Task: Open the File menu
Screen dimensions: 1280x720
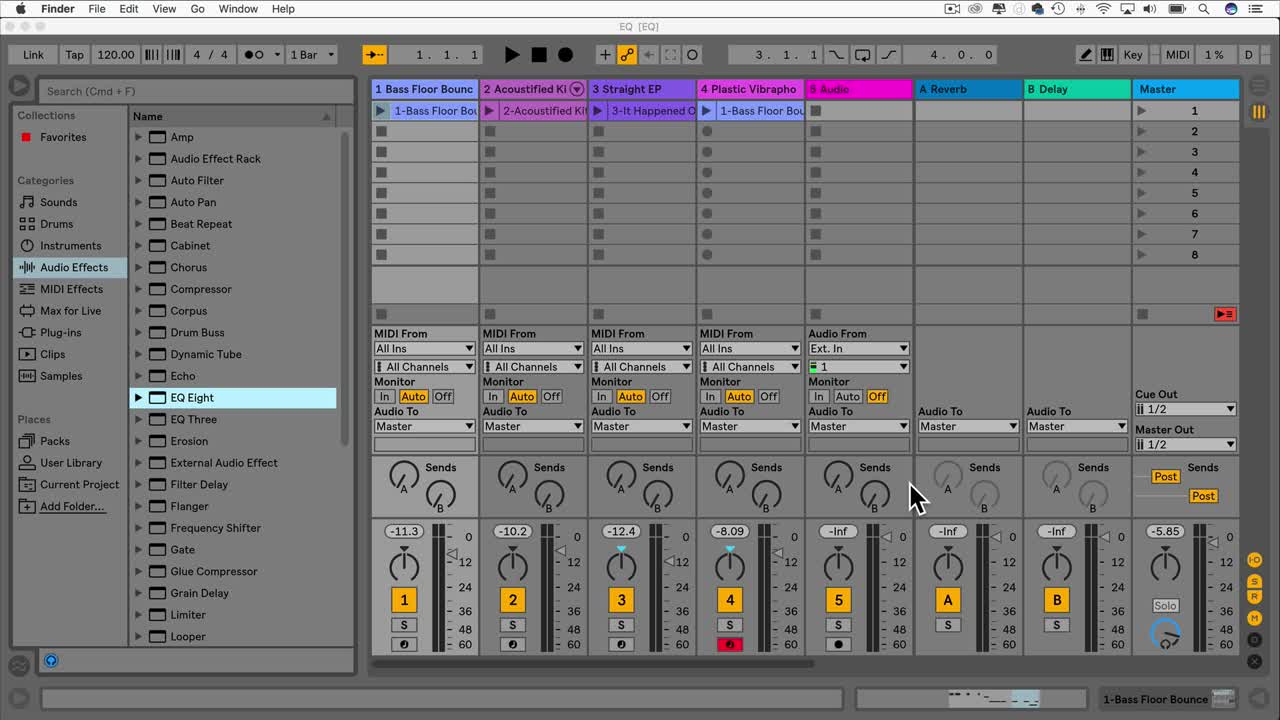Action: click(x=97, y=9)
